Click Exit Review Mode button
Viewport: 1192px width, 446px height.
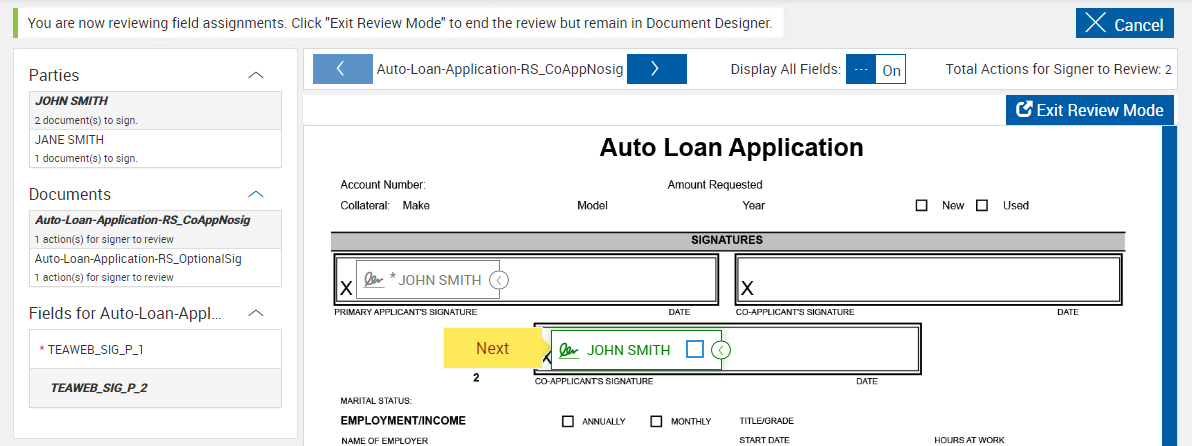coord(1089,110)
